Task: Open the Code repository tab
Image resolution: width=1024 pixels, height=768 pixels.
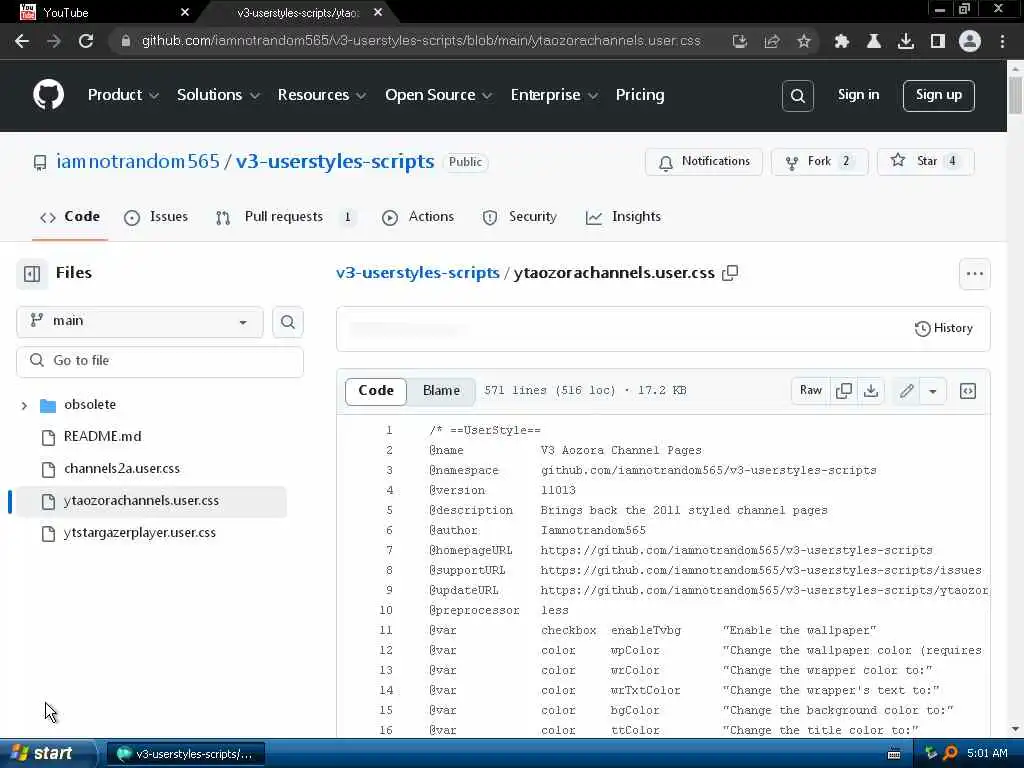Action: coord(70,217)
